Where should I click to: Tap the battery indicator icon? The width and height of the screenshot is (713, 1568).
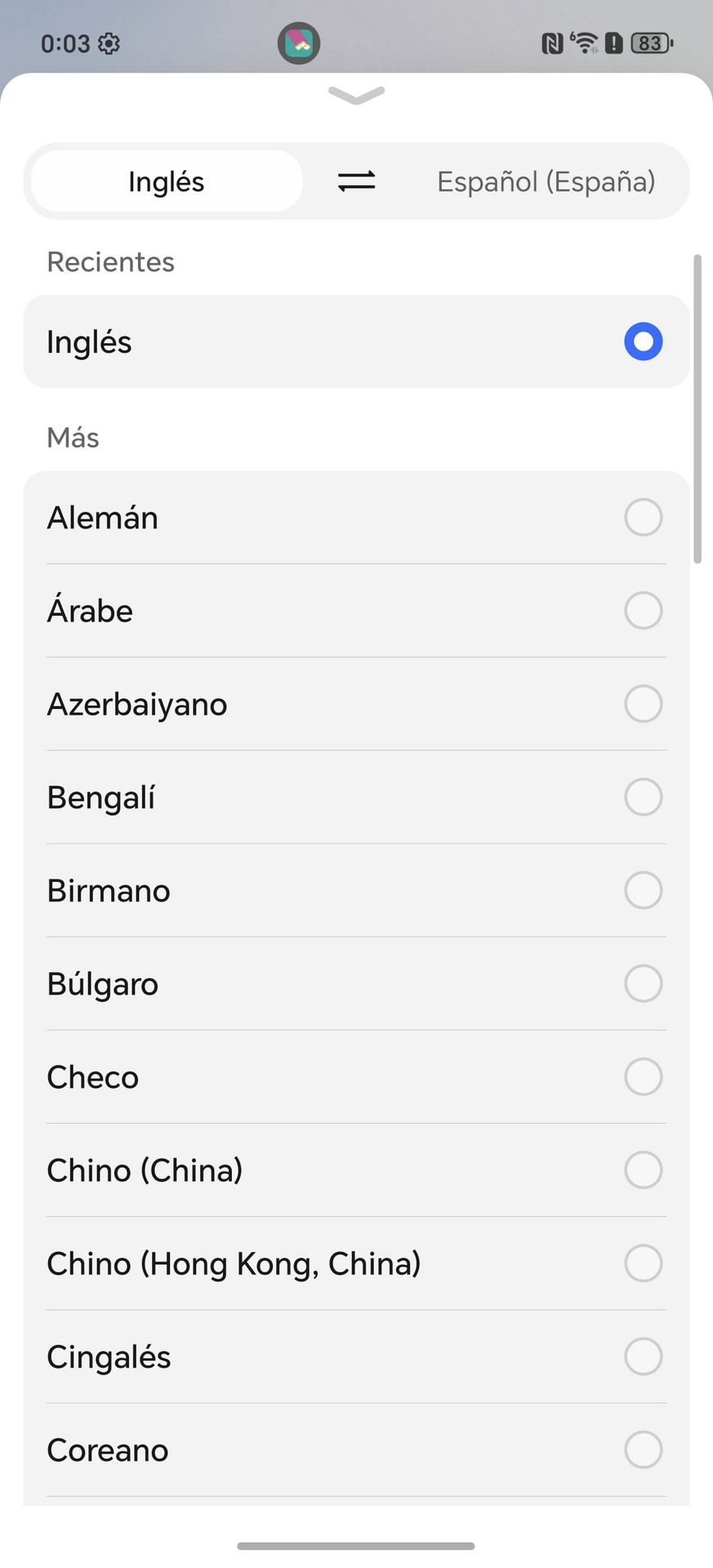click(x=651, y=43)
